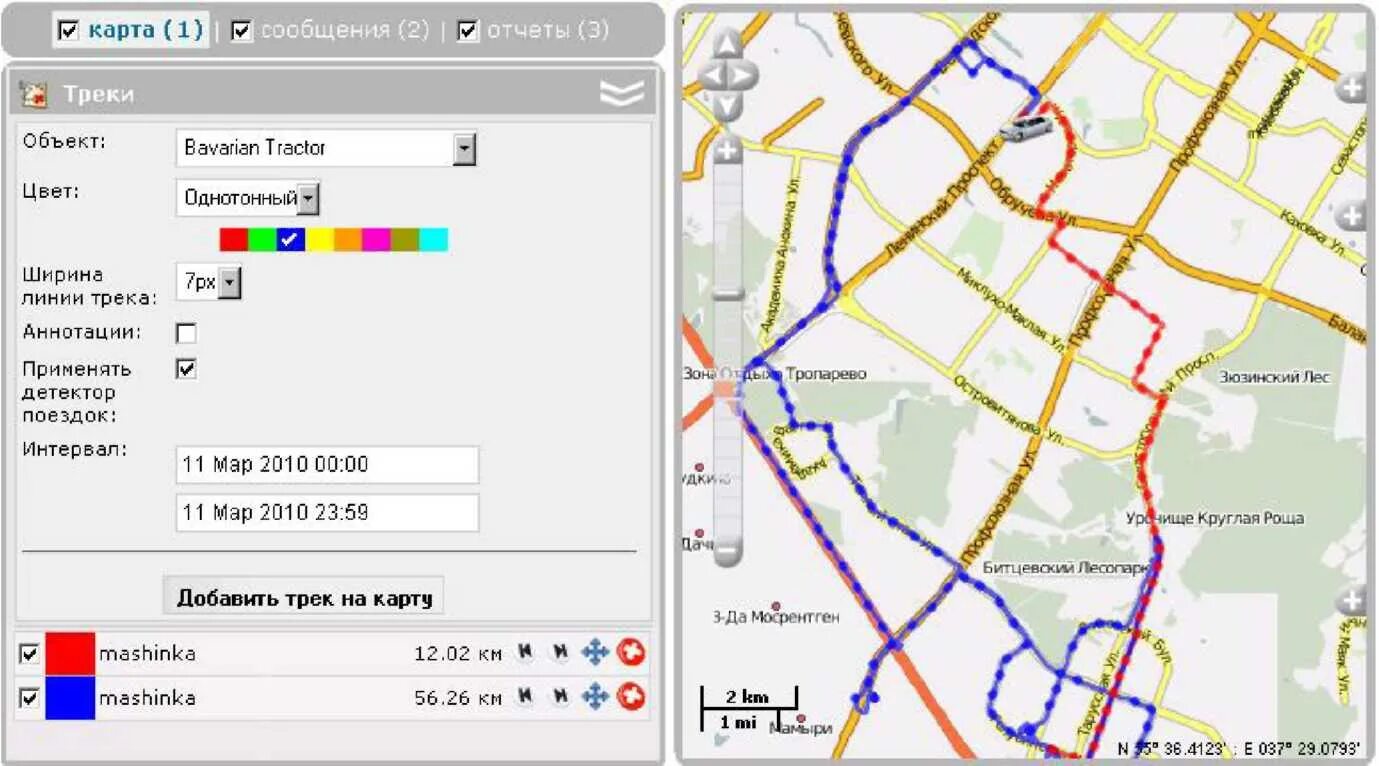Zoom in using the map plus button
1379x766 pixels.
tap(727, 151)
